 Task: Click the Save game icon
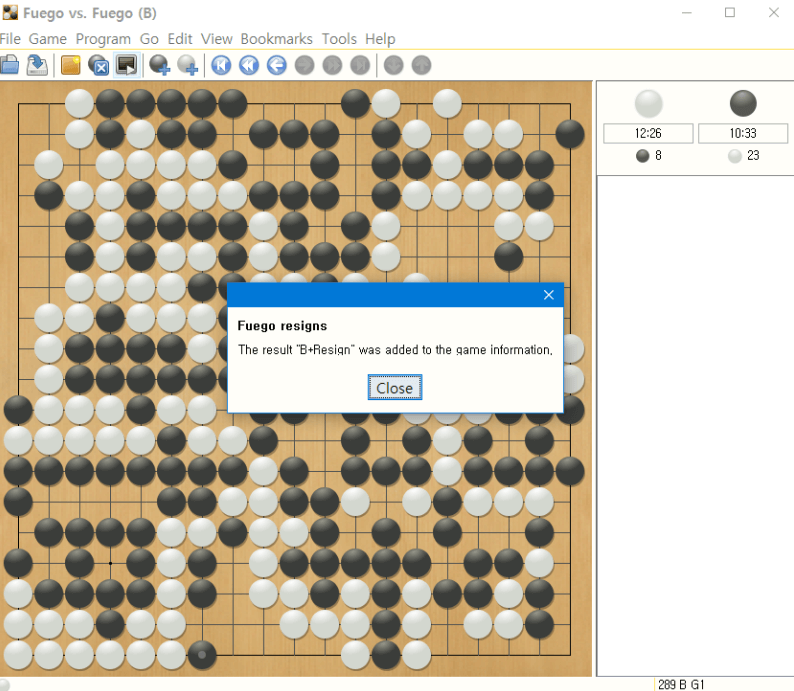(x=37, y=65)
